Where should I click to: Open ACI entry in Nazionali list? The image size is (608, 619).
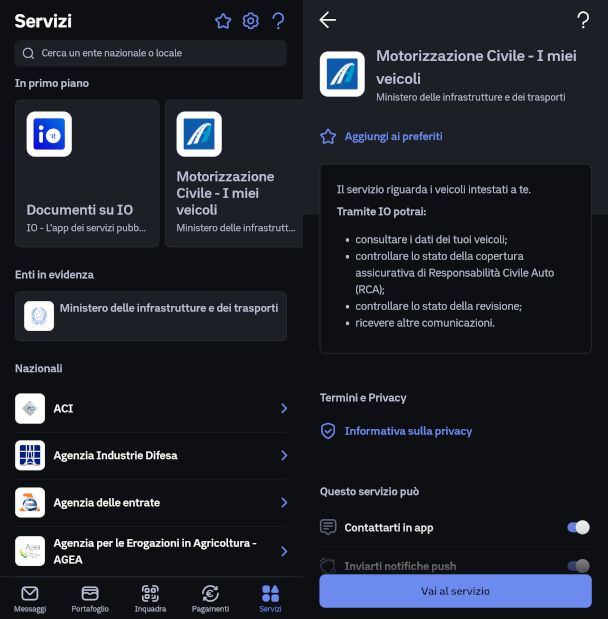(151, 408)
